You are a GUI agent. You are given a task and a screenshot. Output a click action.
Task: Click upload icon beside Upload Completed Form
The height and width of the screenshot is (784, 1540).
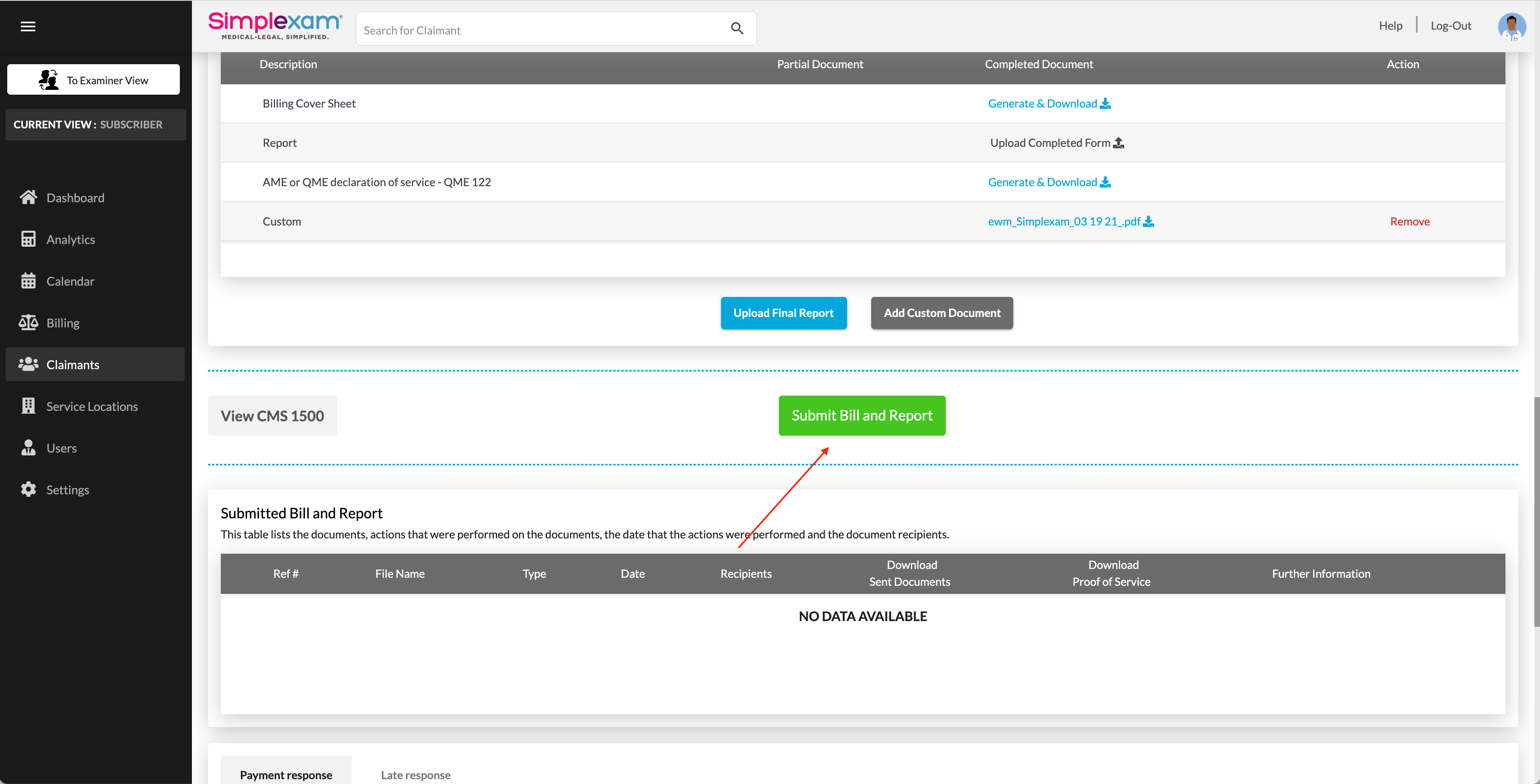[x=1118, y=143]
